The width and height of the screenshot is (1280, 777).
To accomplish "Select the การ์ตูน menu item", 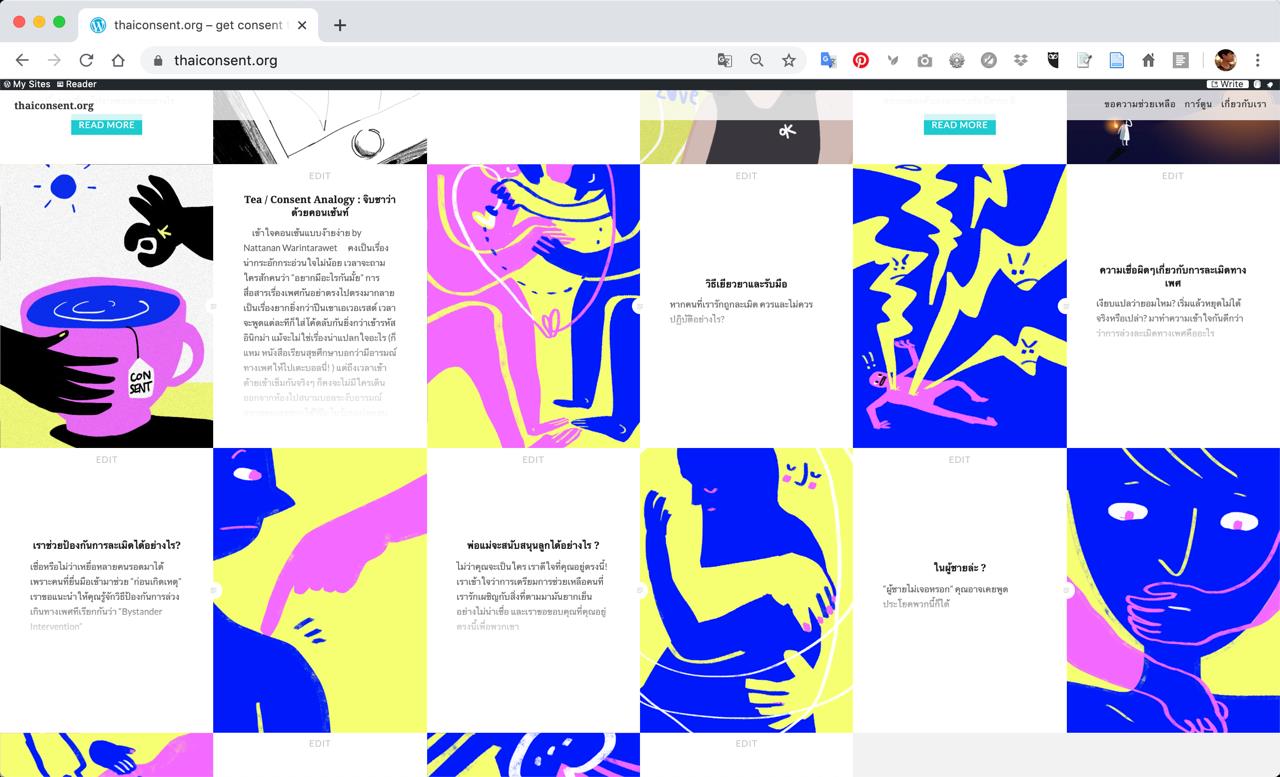I will click(x=1197, y=104).
